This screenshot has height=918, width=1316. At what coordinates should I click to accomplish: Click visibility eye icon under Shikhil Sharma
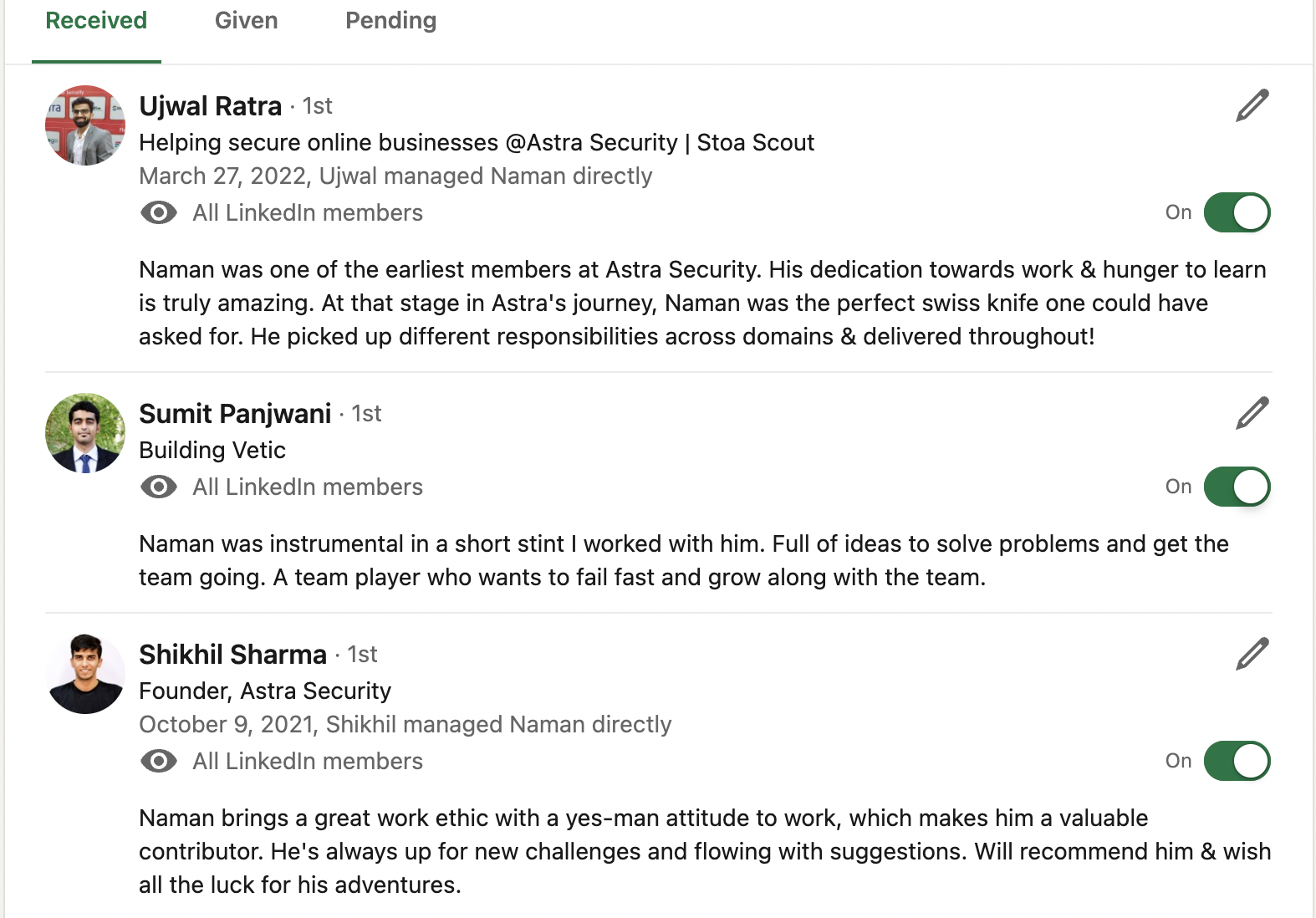coord(159,761)
